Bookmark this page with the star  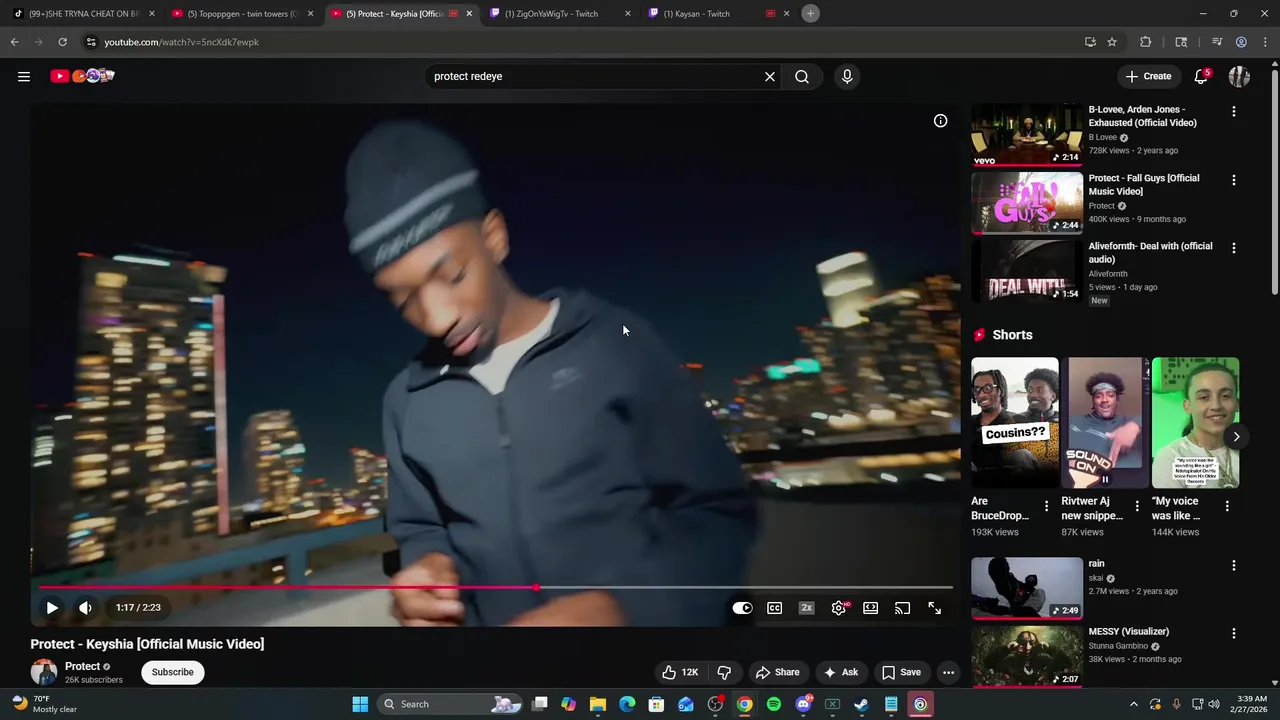click(1112, 42)
